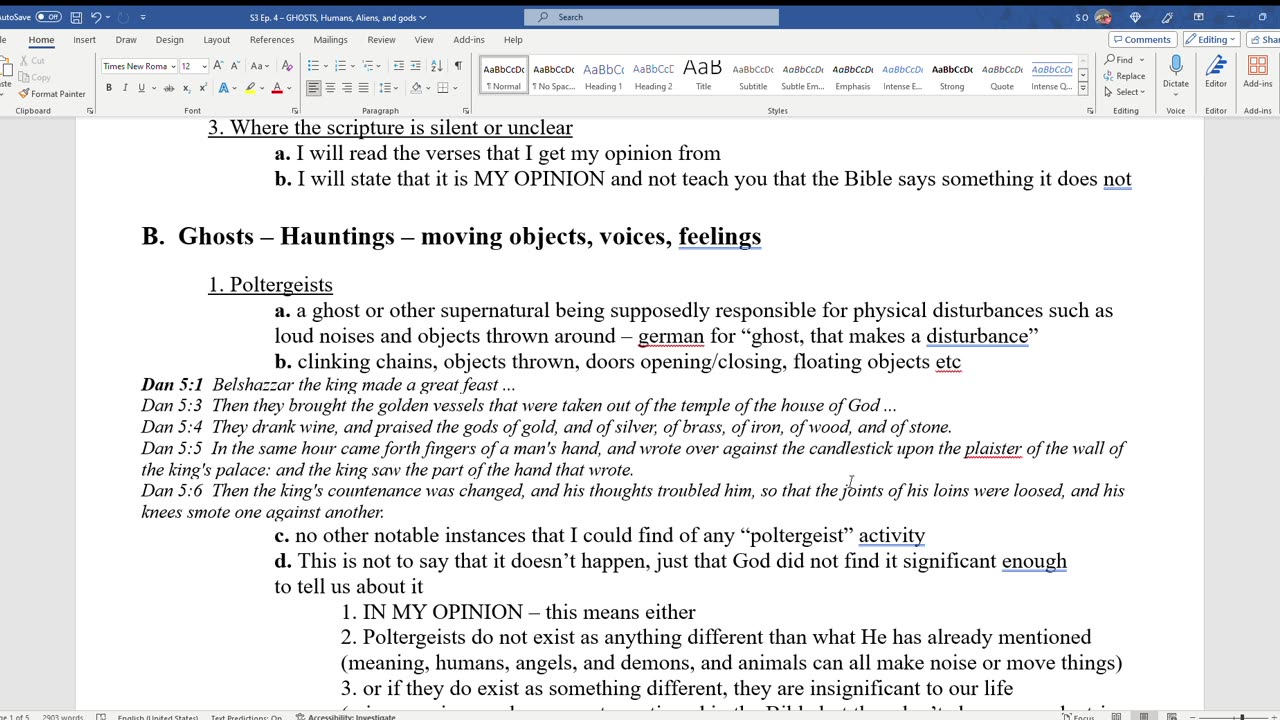Open the References tab
This screenshot has height=720, width=1280.
tap(272, 40)
